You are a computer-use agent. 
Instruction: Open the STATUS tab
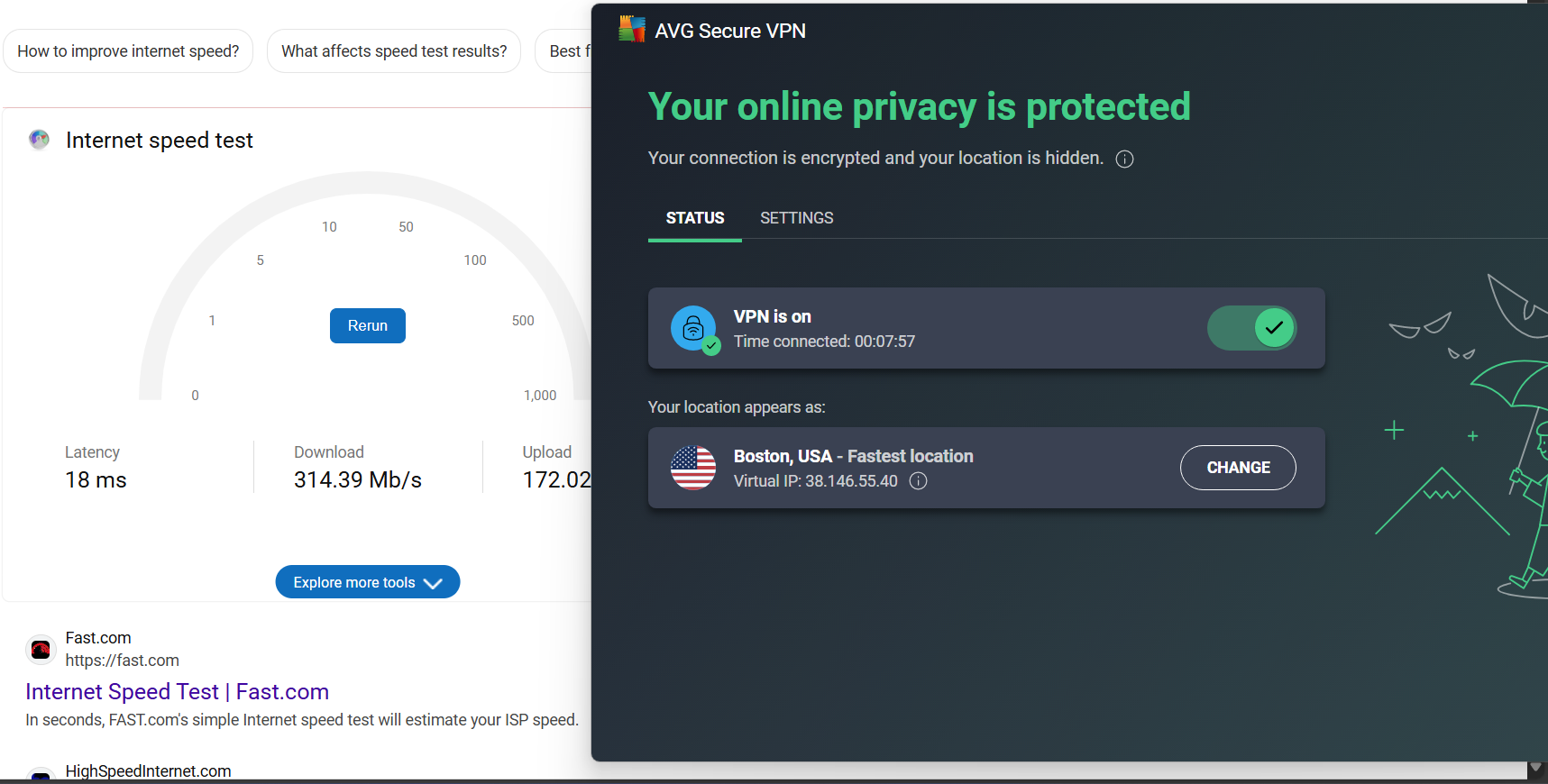point(695,218)
